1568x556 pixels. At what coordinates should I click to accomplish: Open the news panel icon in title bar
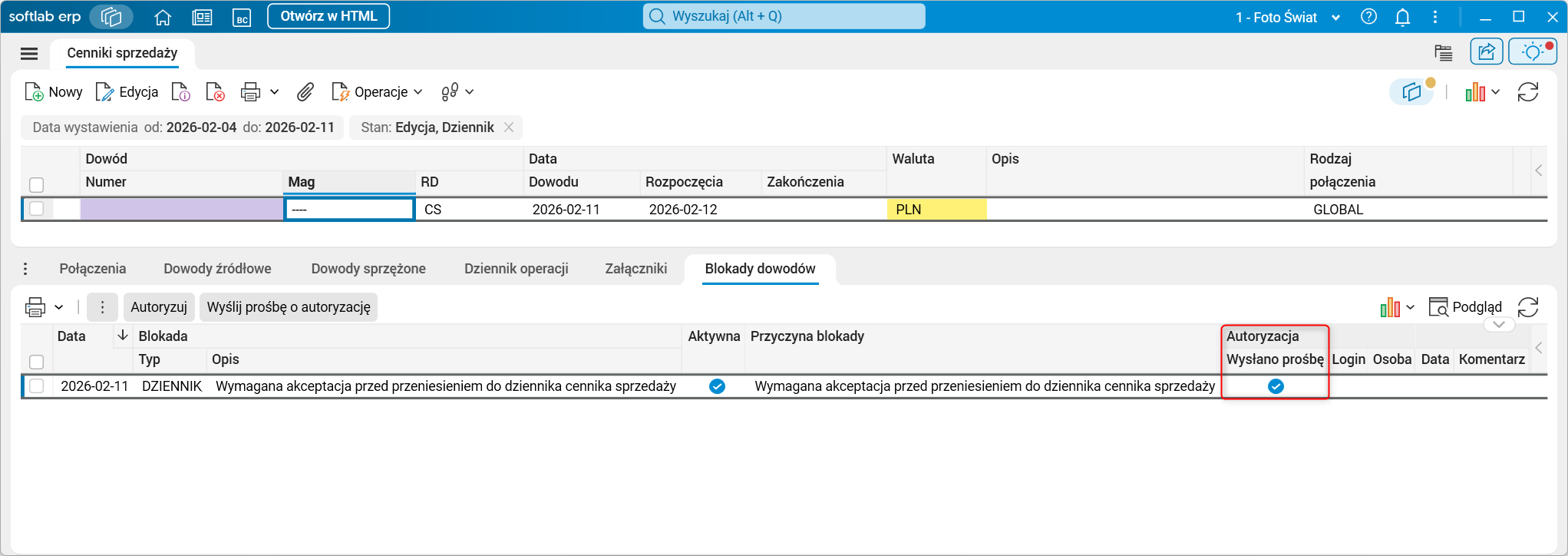[x=202, y=17]
